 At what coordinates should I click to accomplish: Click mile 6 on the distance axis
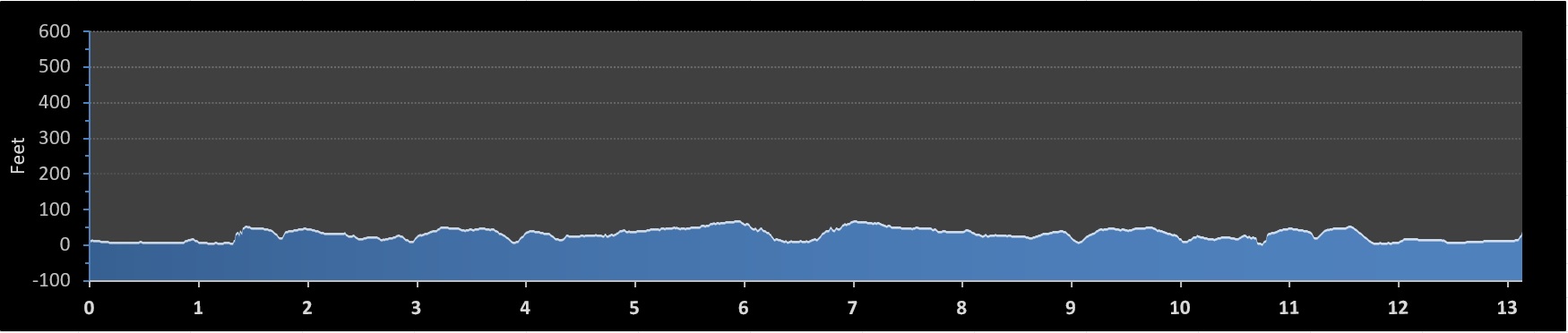click(744, 308)
